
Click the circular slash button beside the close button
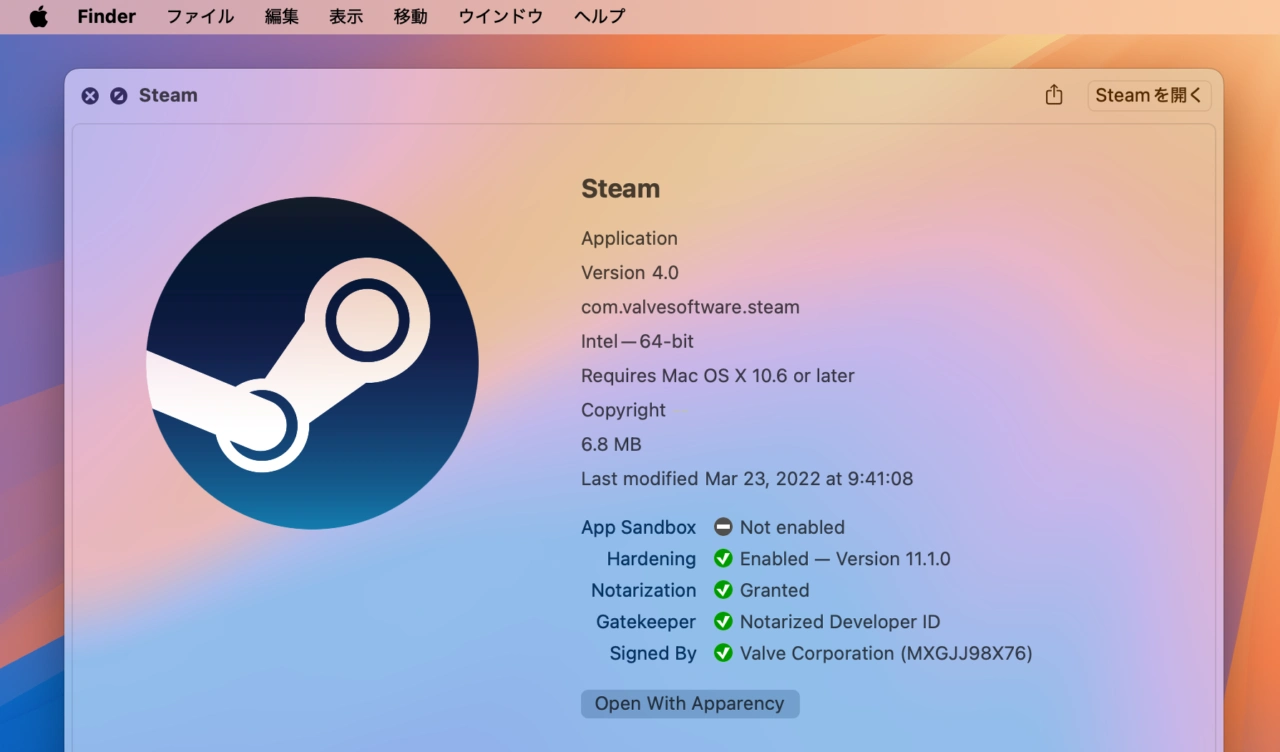coord(119,96)
